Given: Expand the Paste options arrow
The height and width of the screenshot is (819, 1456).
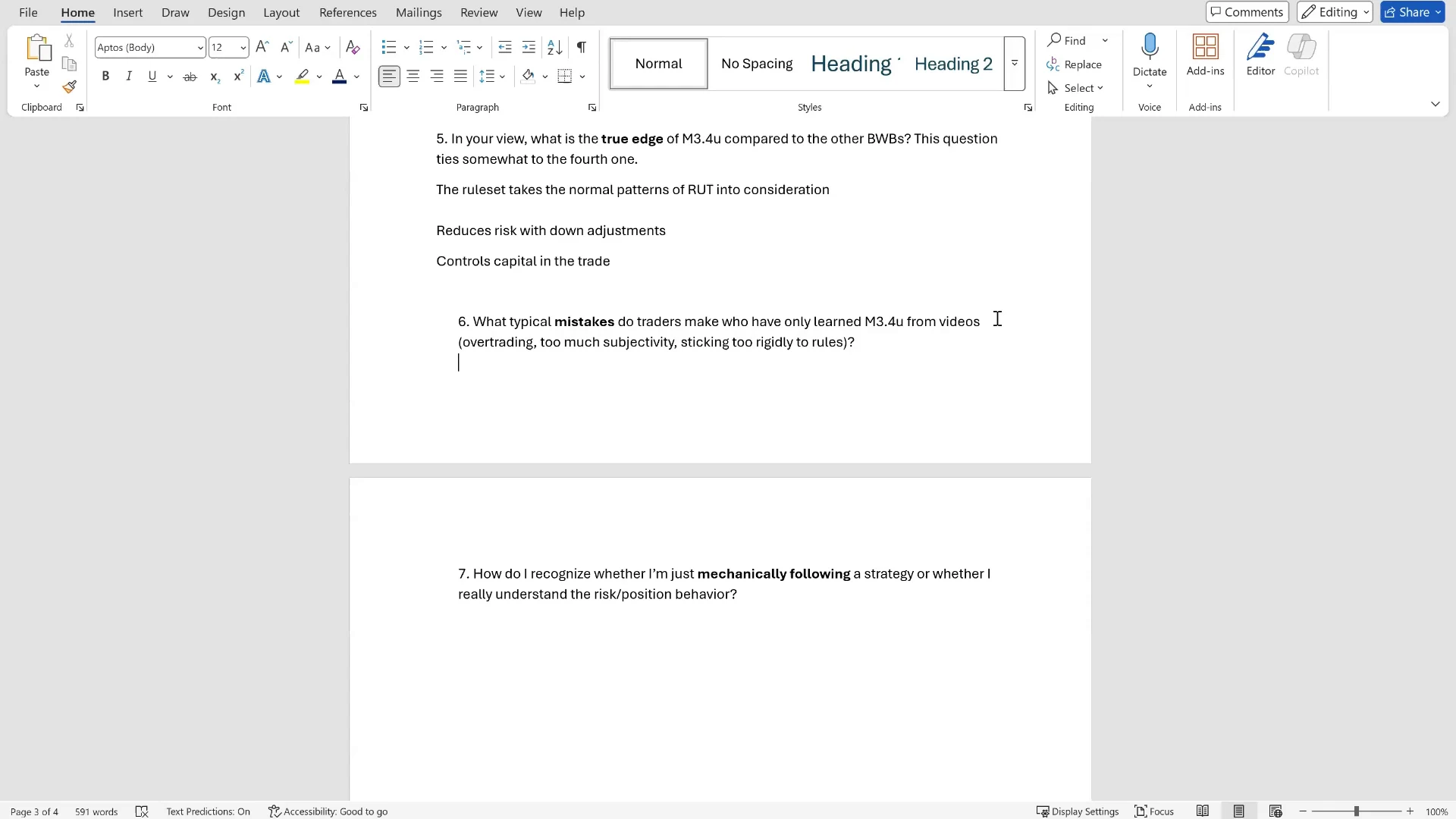Looking at the screenshot, I should [36, 86].
